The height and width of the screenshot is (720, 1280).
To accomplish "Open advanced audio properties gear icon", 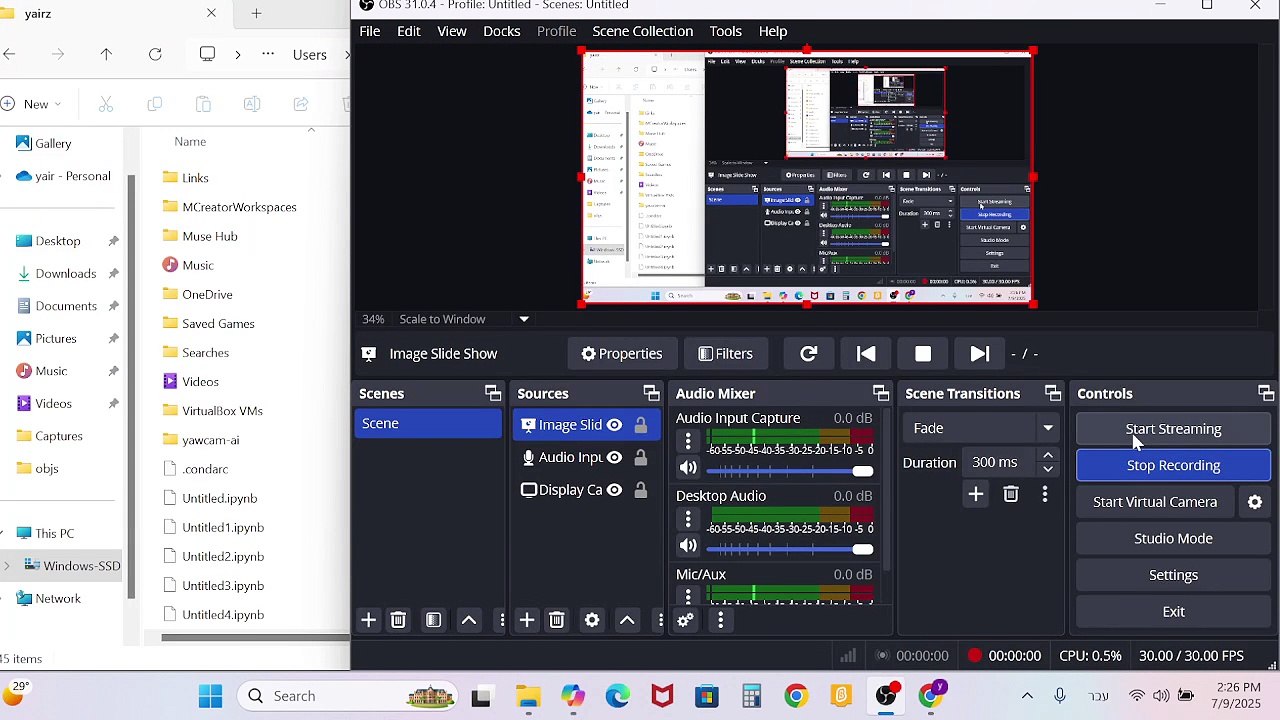I will click(x=685, y=621).
